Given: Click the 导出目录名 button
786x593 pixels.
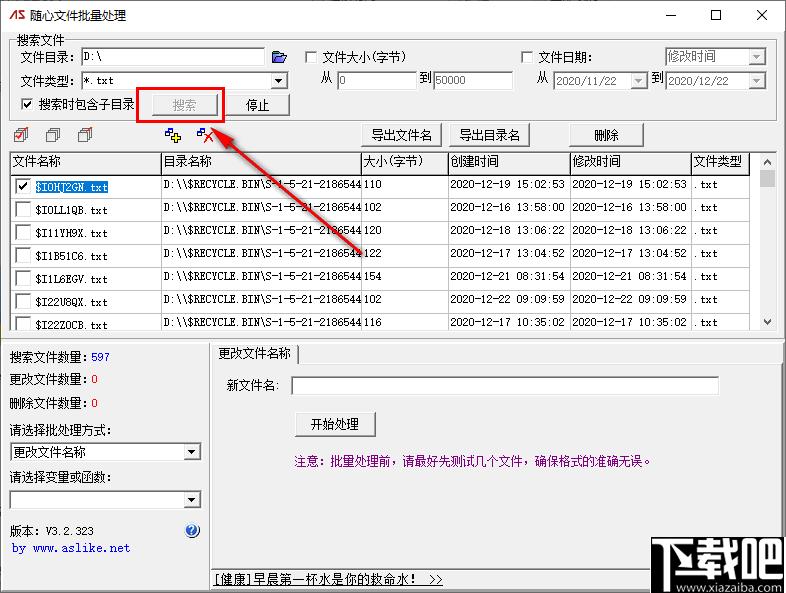Looking at the screenshot, I should pyautogui.click(x=489, y=135).
